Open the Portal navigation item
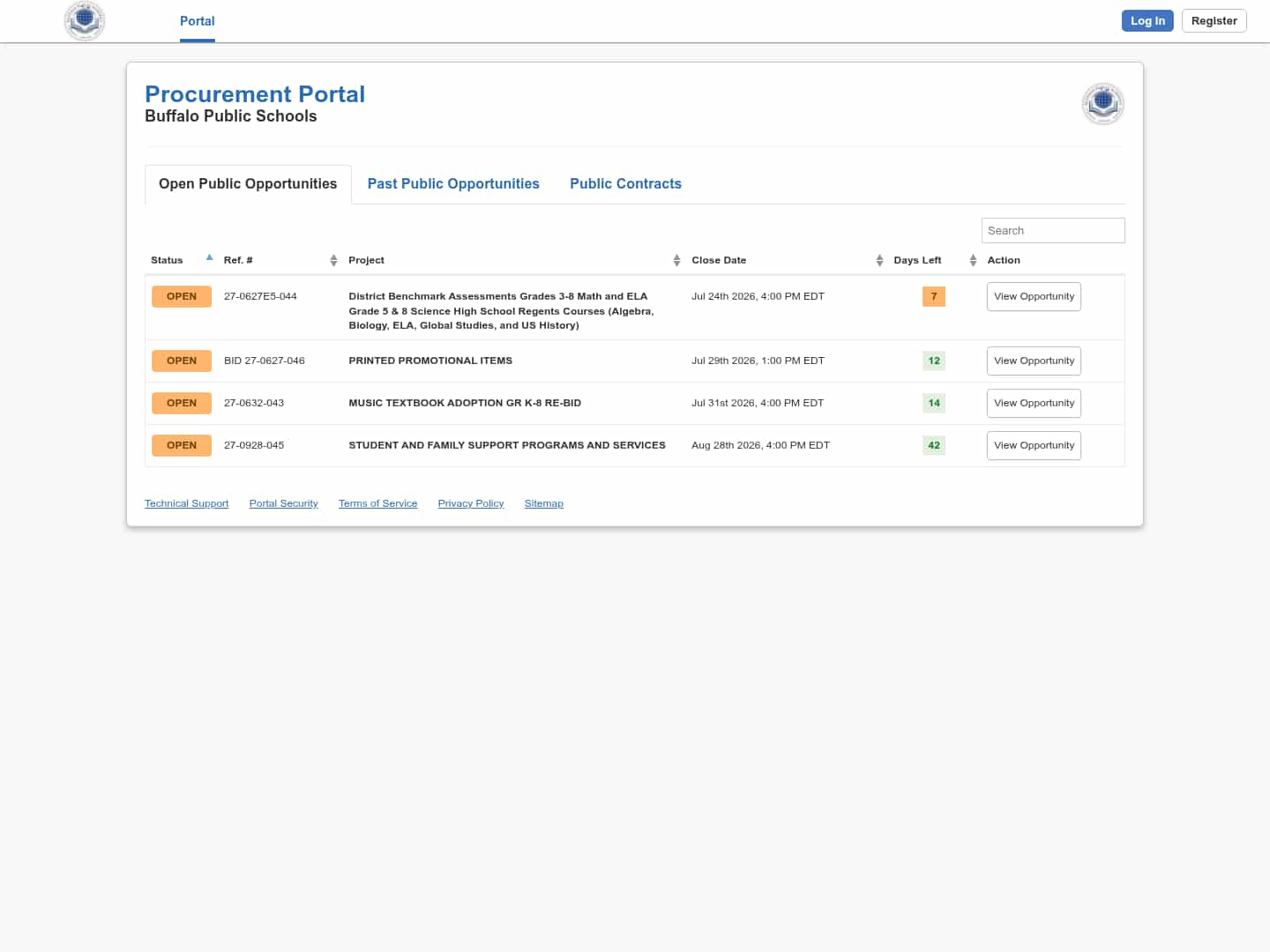The image size is (1270, 952). pos(197,21)
